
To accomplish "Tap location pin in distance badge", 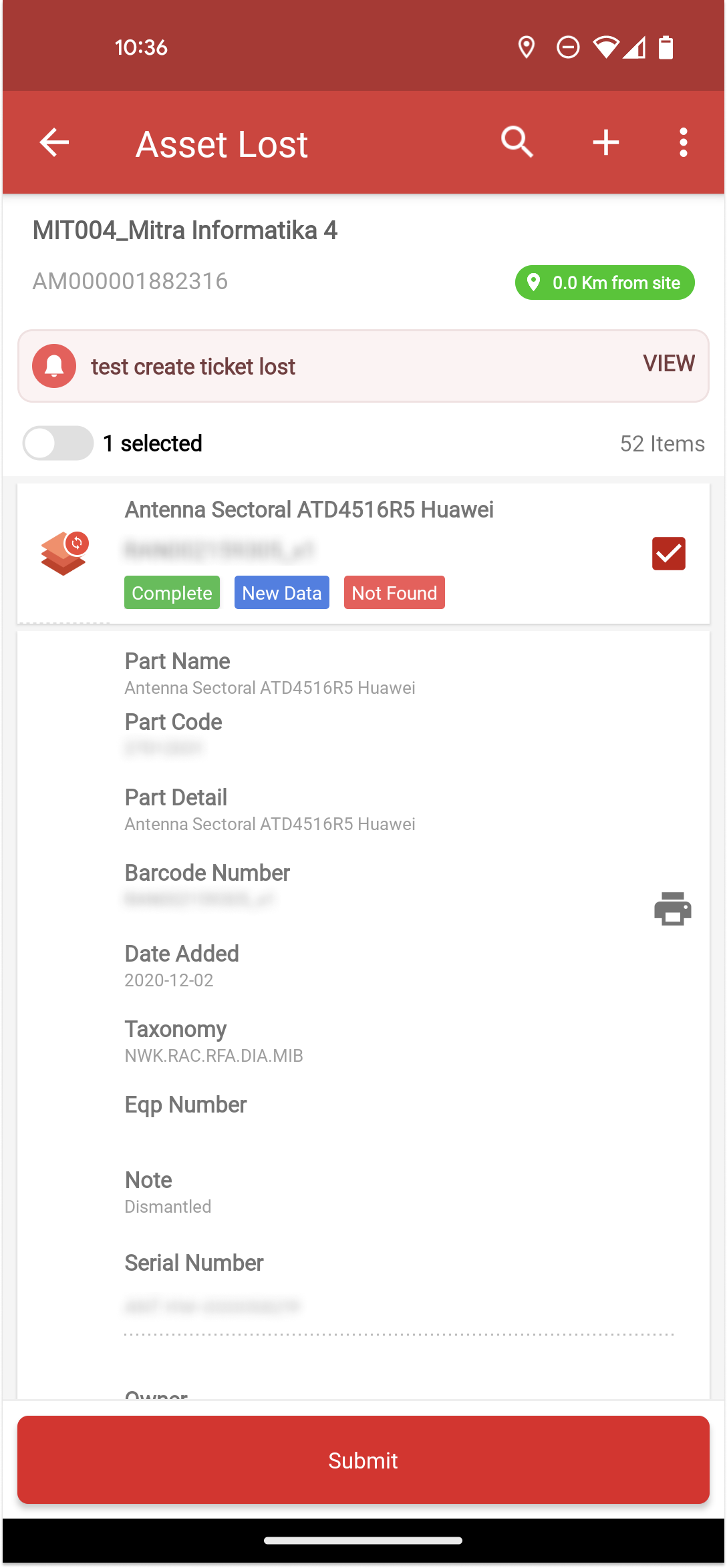I will point(533,282).
